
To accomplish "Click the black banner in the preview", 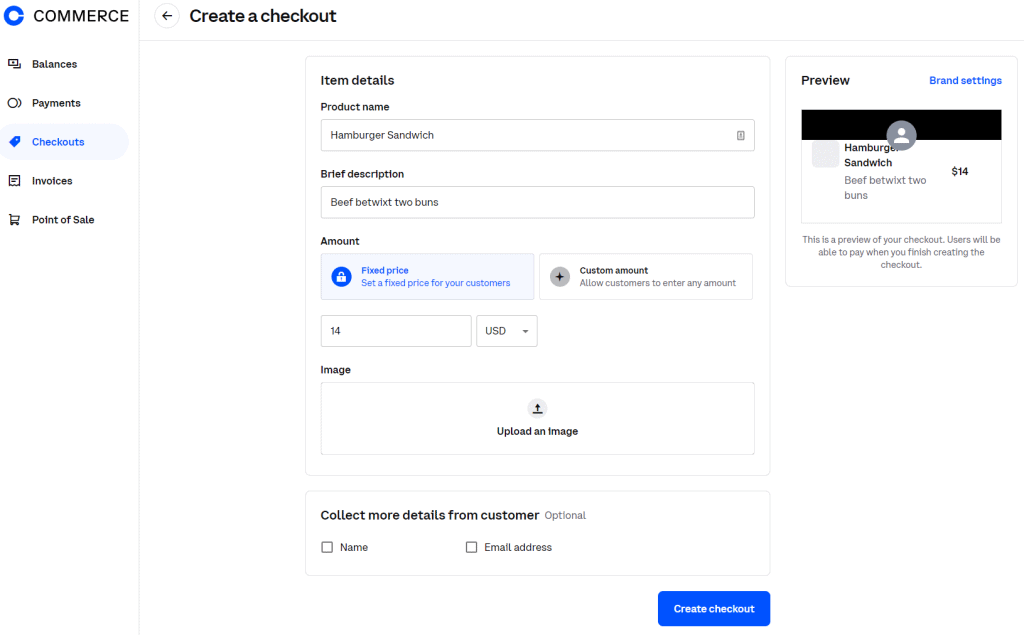I will coord(901,125).
